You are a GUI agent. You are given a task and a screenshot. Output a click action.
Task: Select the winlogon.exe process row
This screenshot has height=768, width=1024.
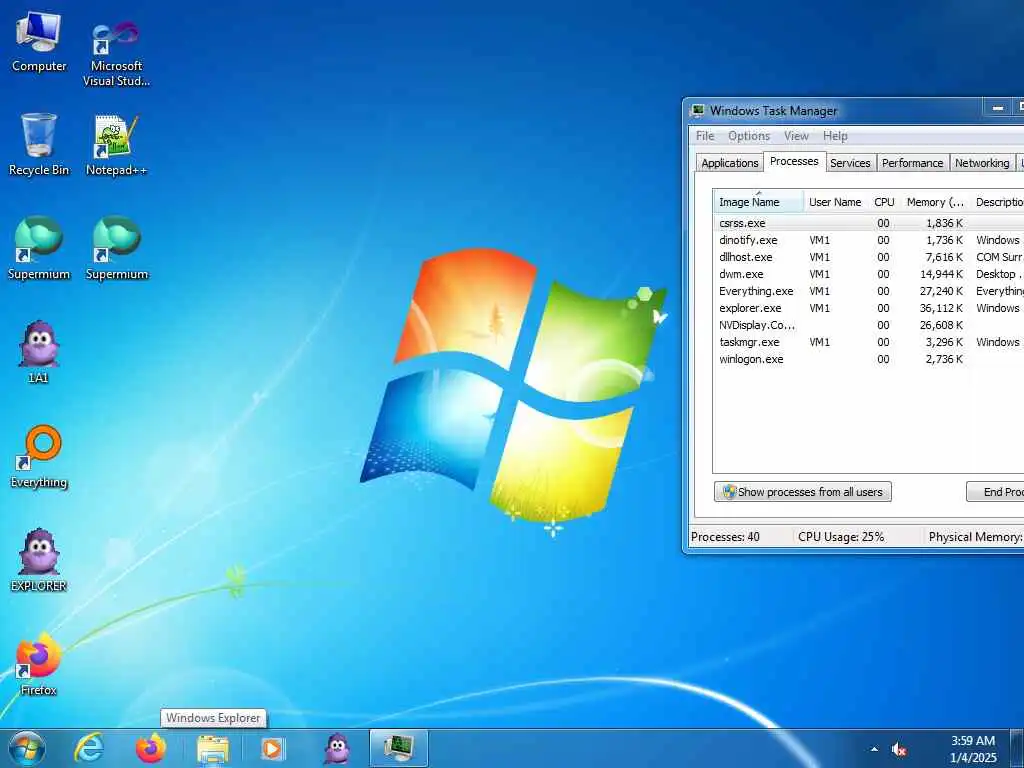869,359
